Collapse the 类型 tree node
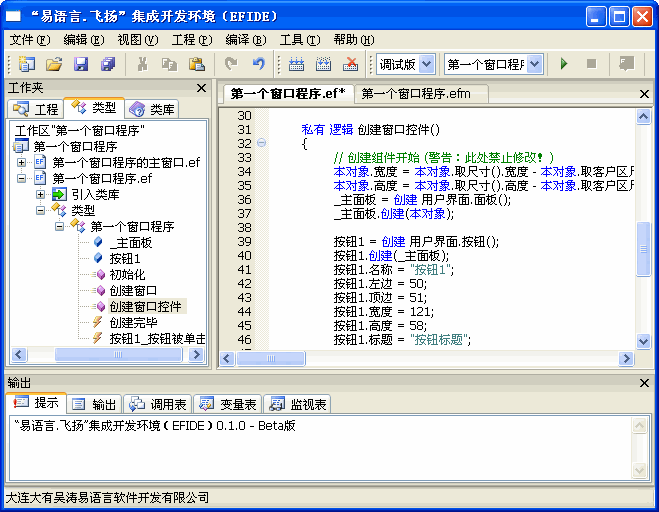The width and height of the screenshot is (659, 512). point(40,210)
